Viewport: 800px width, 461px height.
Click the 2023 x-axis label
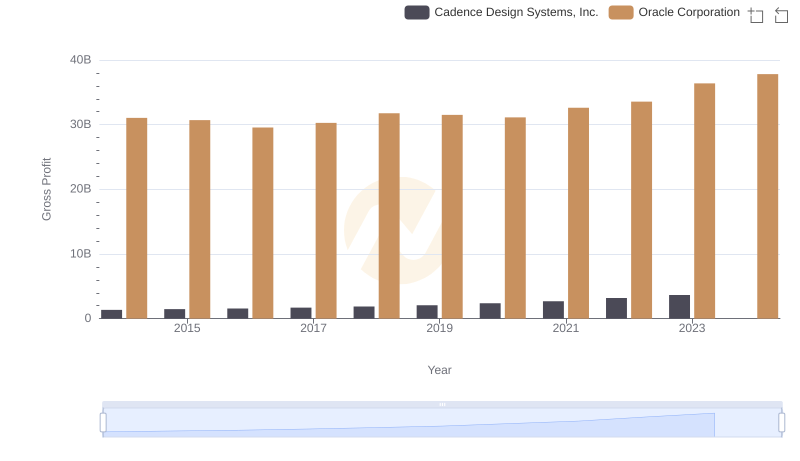692,328
